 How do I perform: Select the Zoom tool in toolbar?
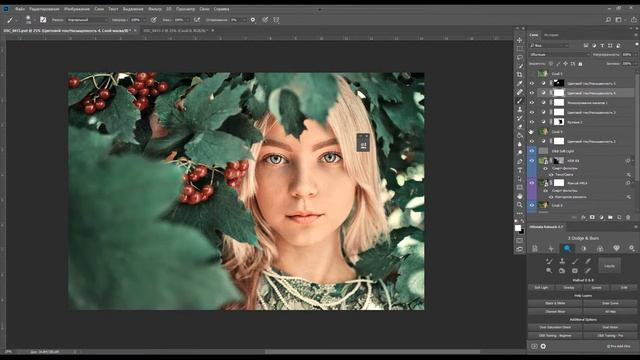(x=519, y=204)
